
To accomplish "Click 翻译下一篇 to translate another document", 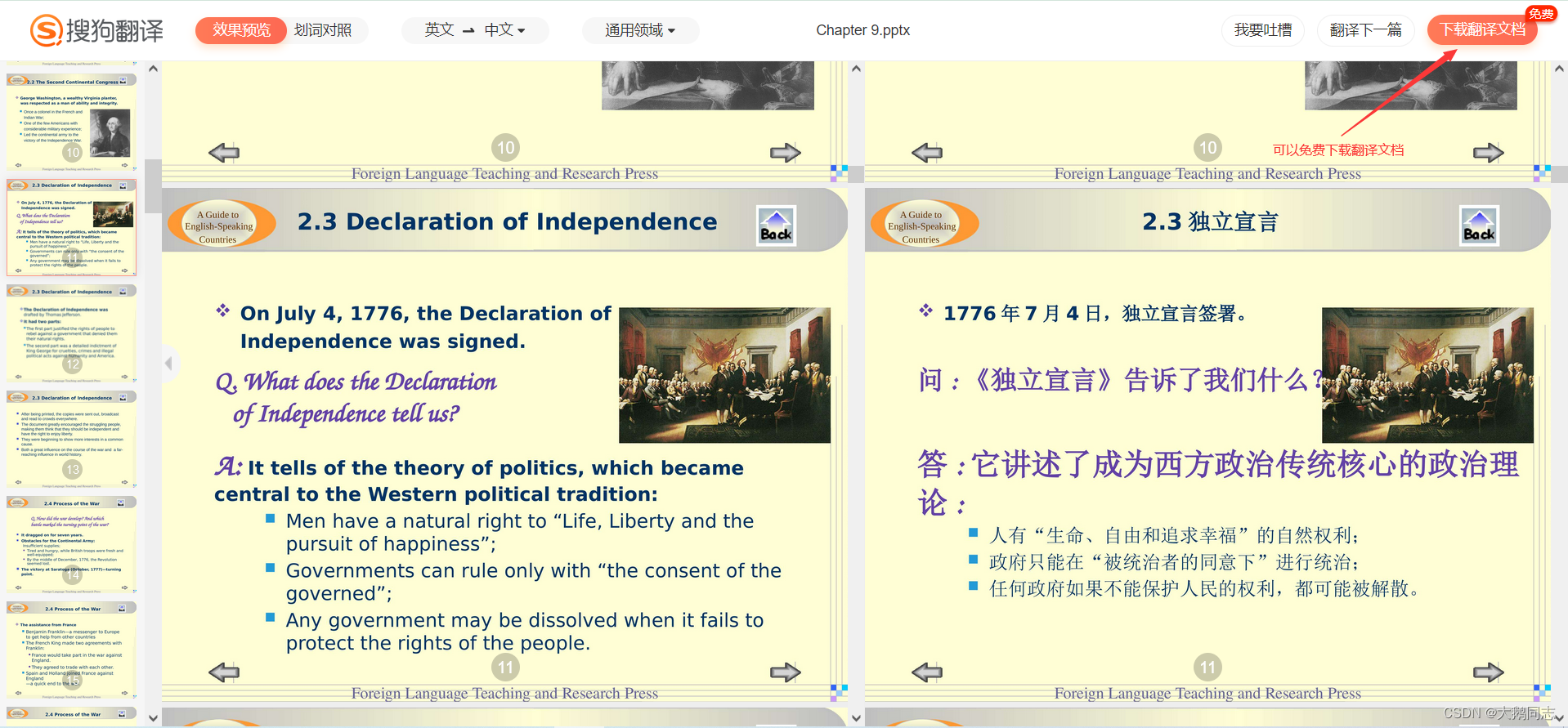I will coord(1365,30).
